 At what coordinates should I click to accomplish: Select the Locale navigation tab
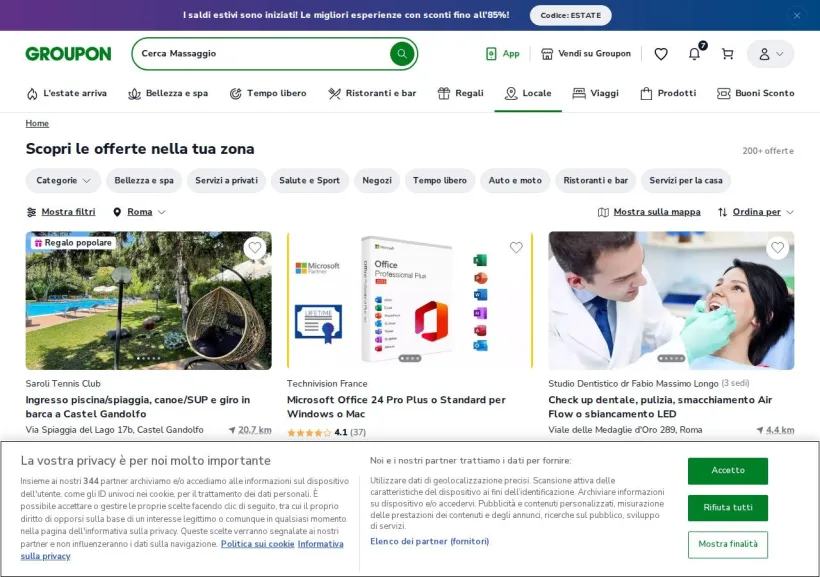click(x=528, y=93)
